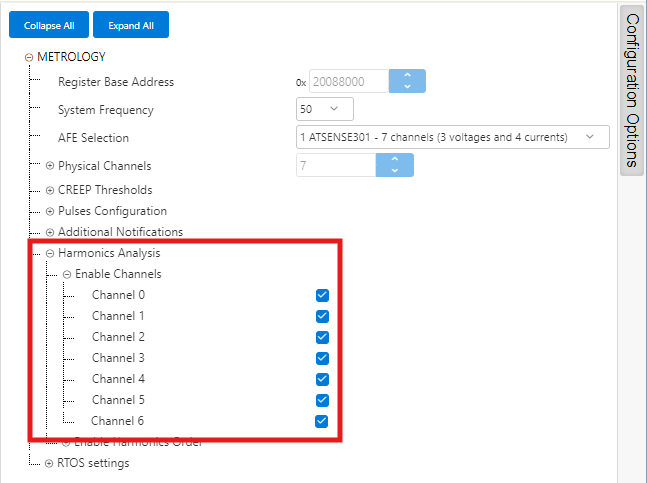Screen dimensions: 647x483
Task: Toggle the Channel 6 checkbox
Action: [322, 421]
